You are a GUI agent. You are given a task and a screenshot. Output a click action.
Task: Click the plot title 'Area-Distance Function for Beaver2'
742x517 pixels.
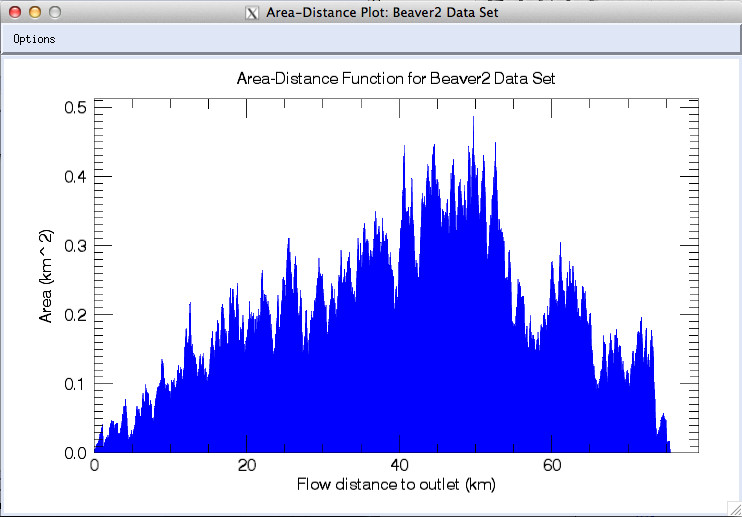tap(395, 78)
